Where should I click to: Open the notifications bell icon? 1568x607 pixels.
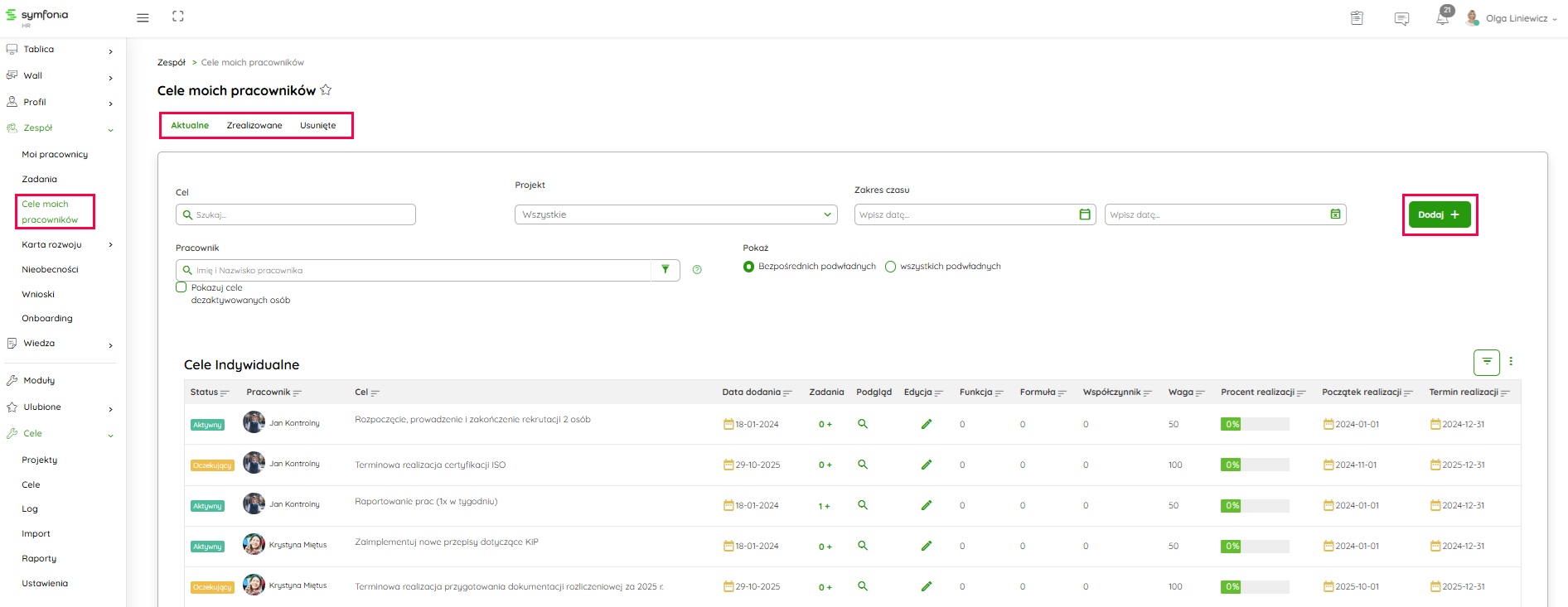tap(1442, 18)
